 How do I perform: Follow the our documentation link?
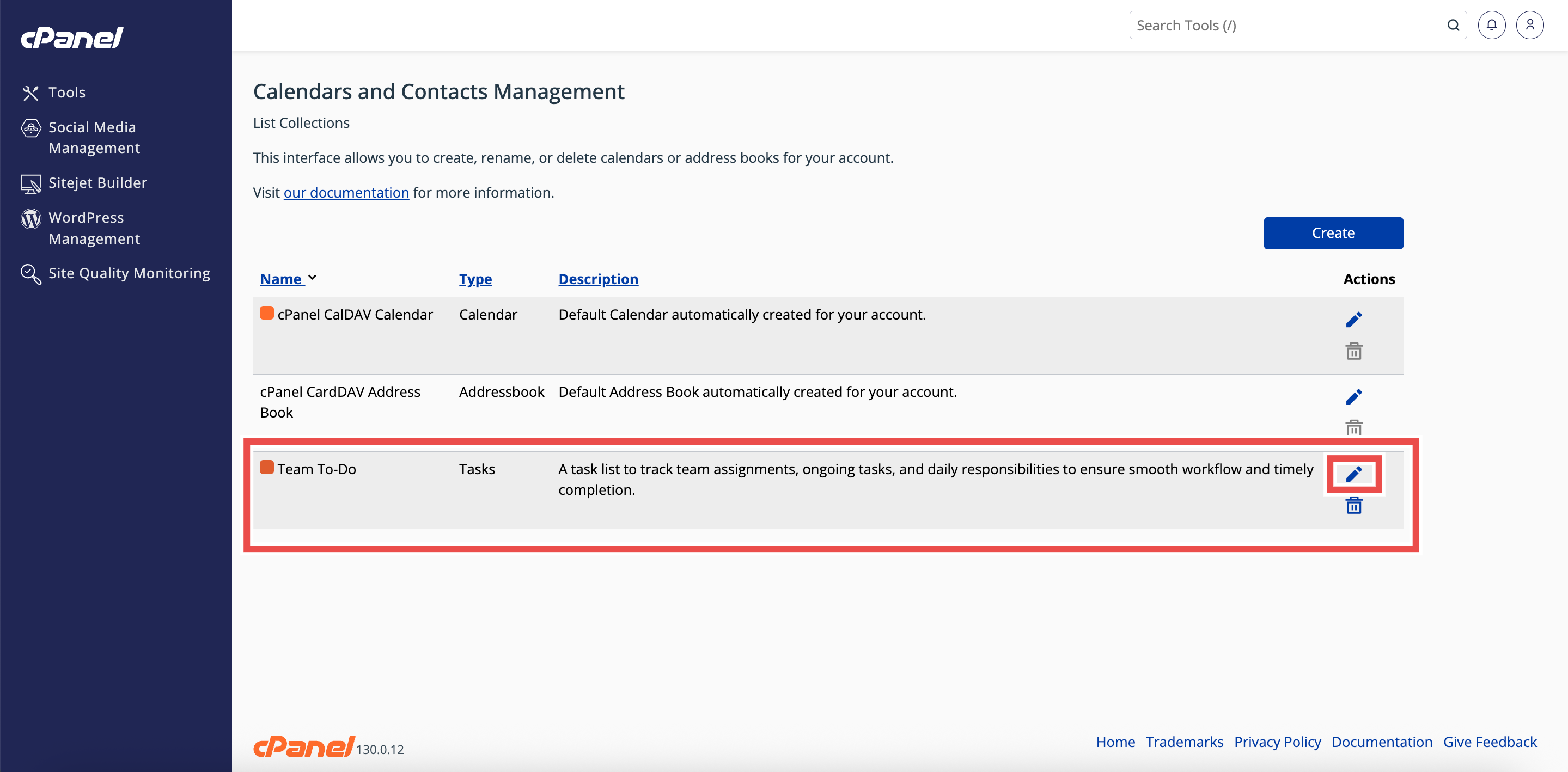(346, 192)
